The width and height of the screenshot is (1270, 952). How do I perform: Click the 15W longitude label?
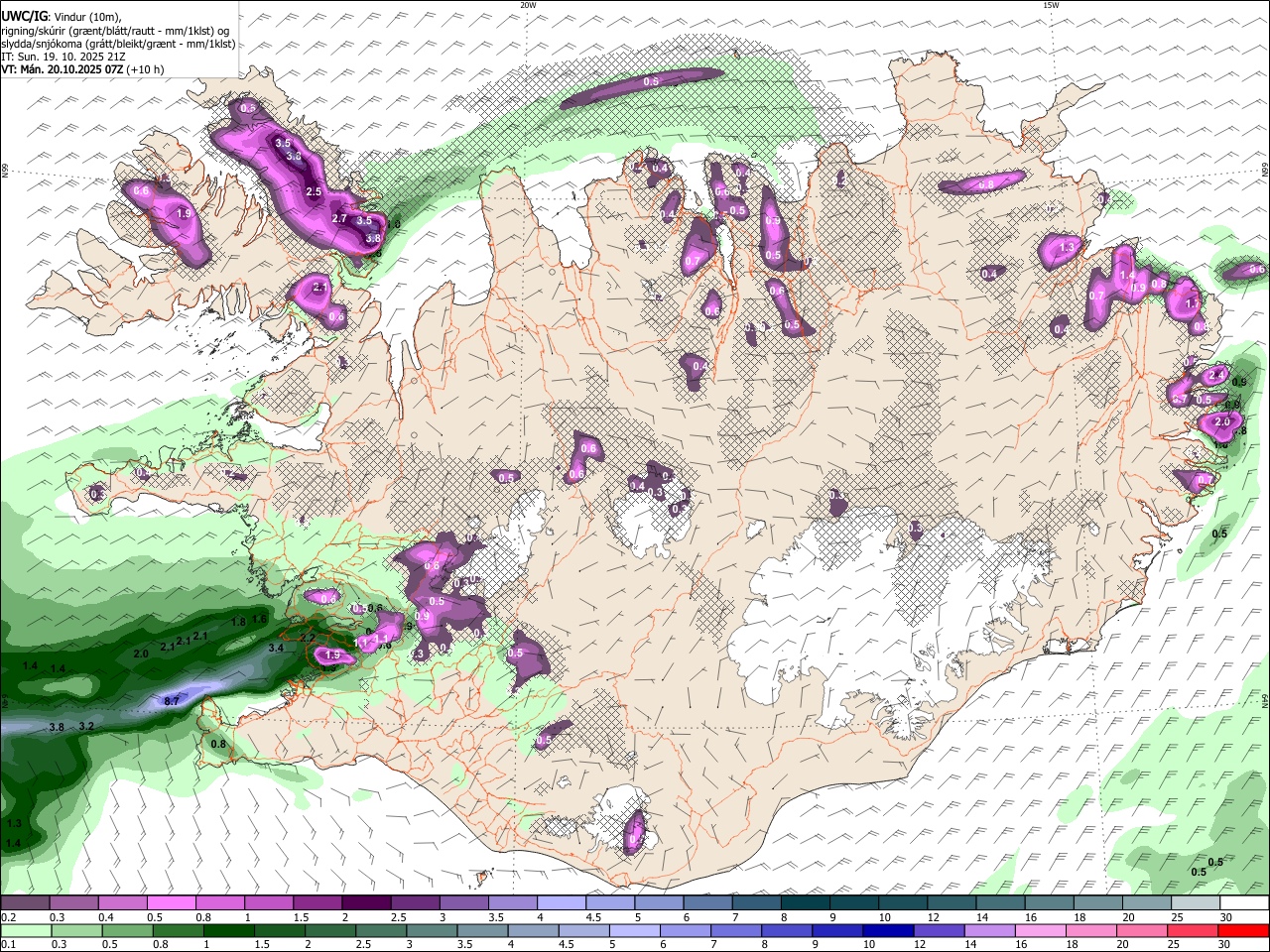coord(1050,5)
